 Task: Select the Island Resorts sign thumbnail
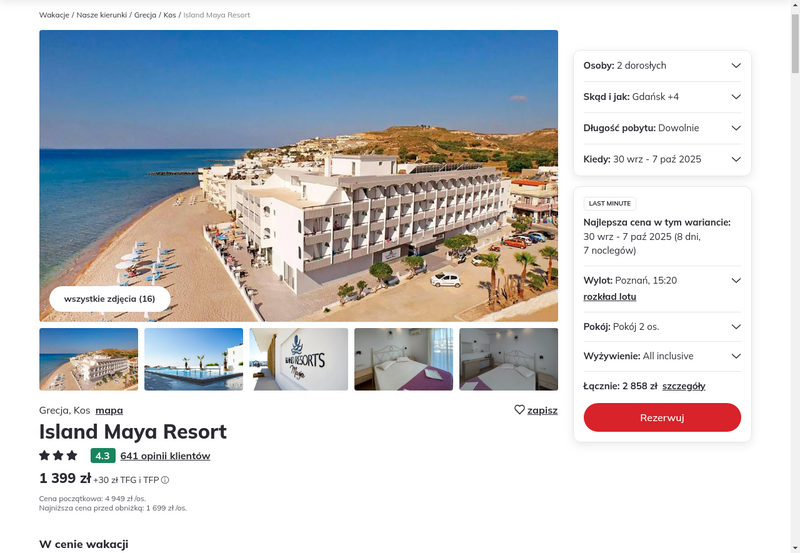299,359
